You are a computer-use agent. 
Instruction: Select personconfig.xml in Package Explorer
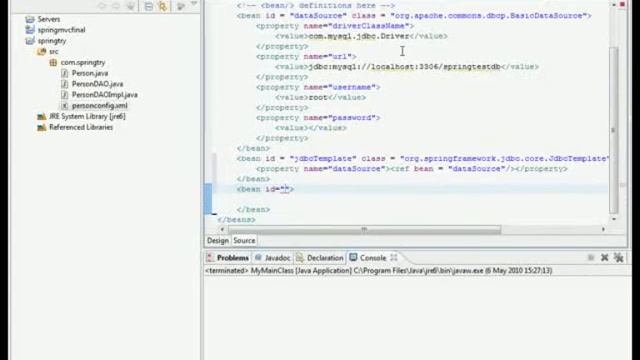[100, 105]
